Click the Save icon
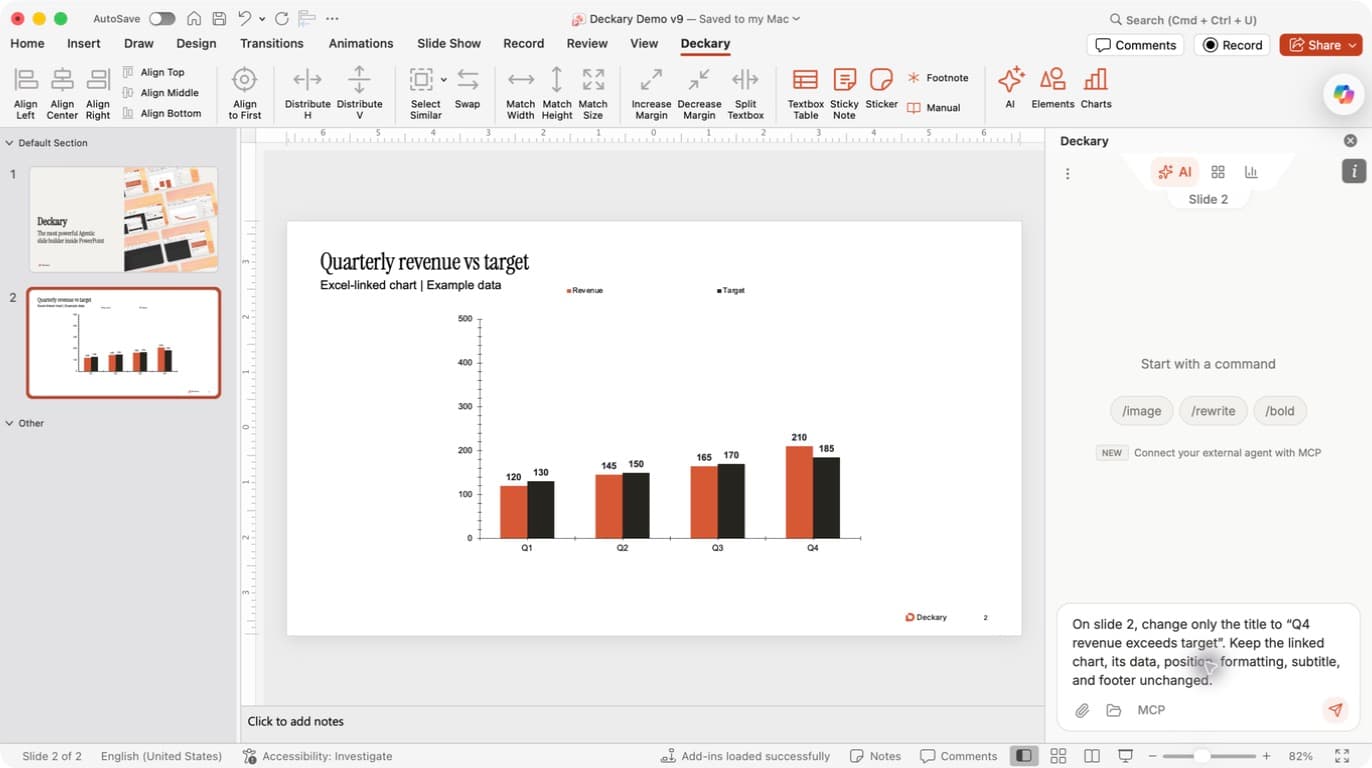The height and width of the screenshot is (768, 1372). pyautogui.click(x=219, y=19)
